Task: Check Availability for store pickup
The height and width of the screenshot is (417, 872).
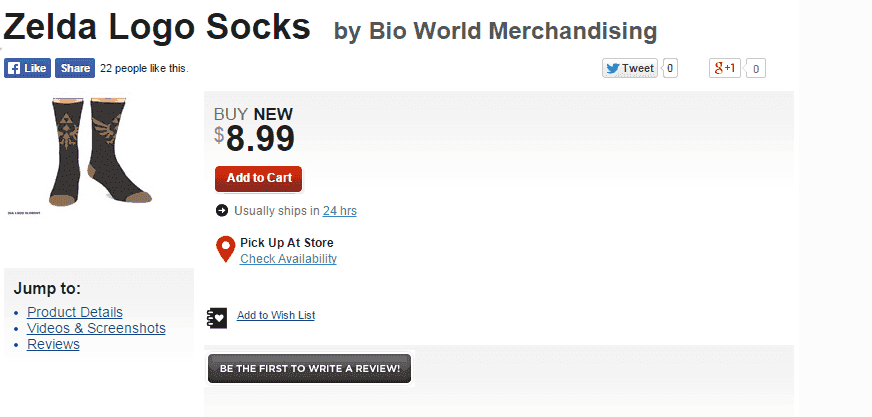Action: click(x=288, y=259)
